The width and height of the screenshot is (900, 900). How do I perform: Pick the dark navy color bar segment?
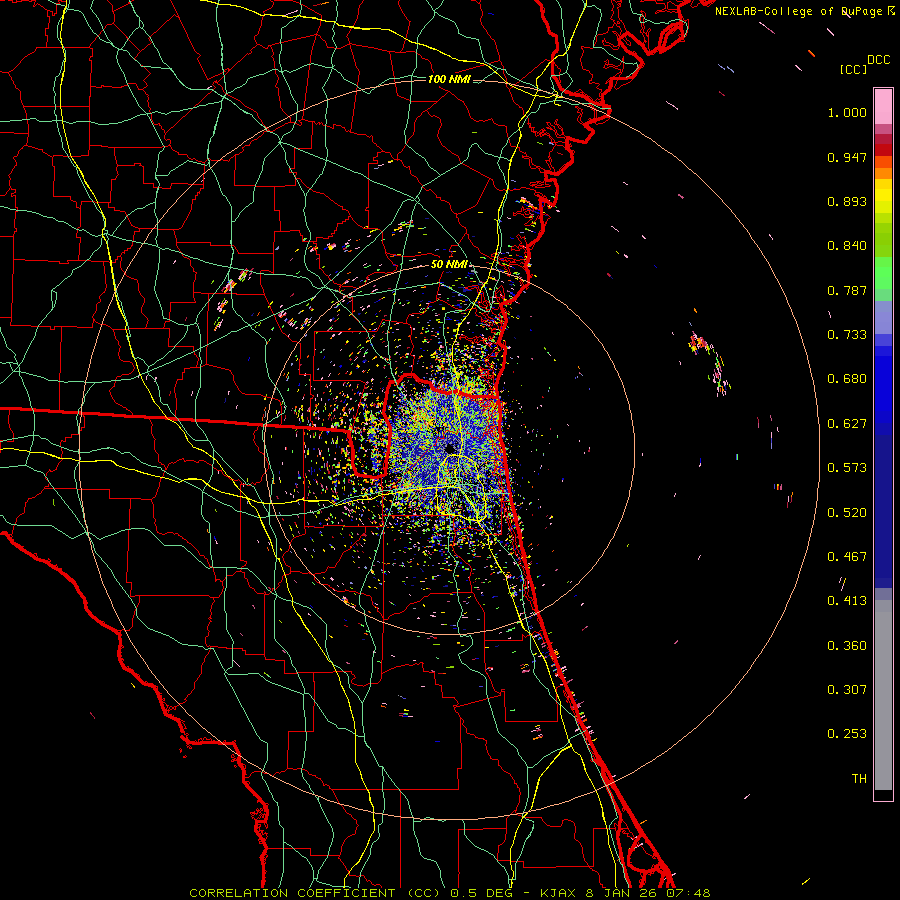tap(883, 511)
